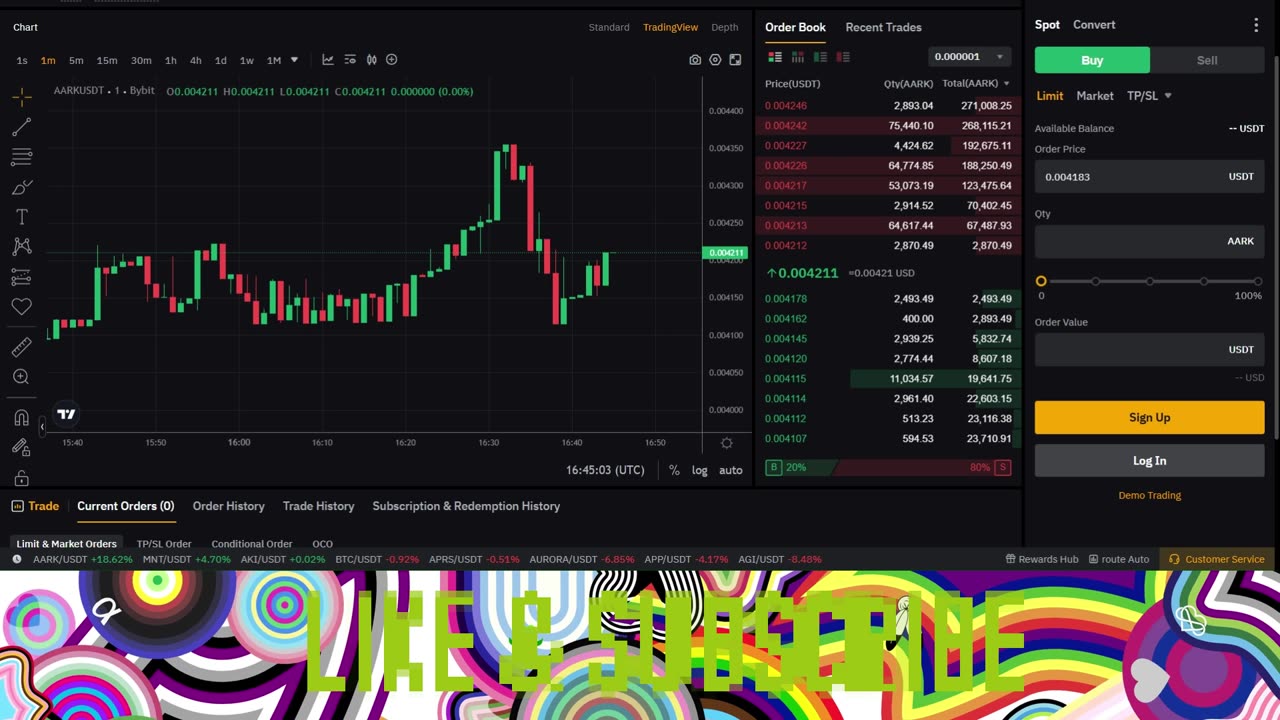Toggle magnet mode on chart
1280x720 pixels.
click(x=21, y=418)
